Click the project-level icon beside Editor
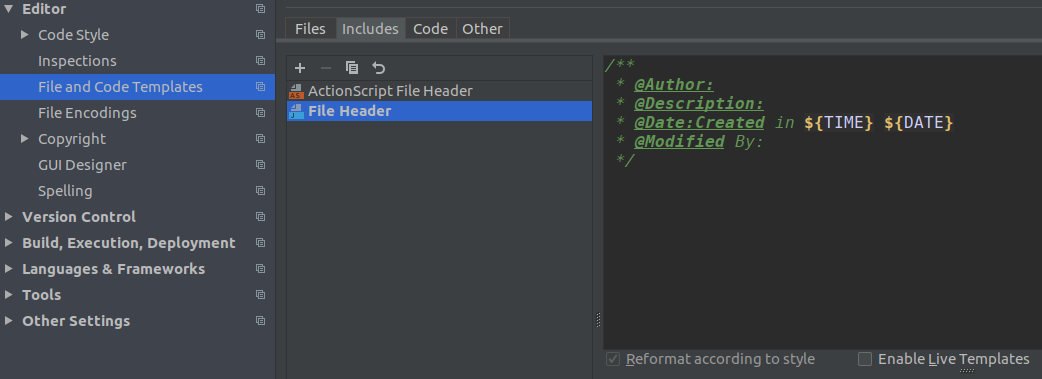1042x379 pixels. pos(260,9)
